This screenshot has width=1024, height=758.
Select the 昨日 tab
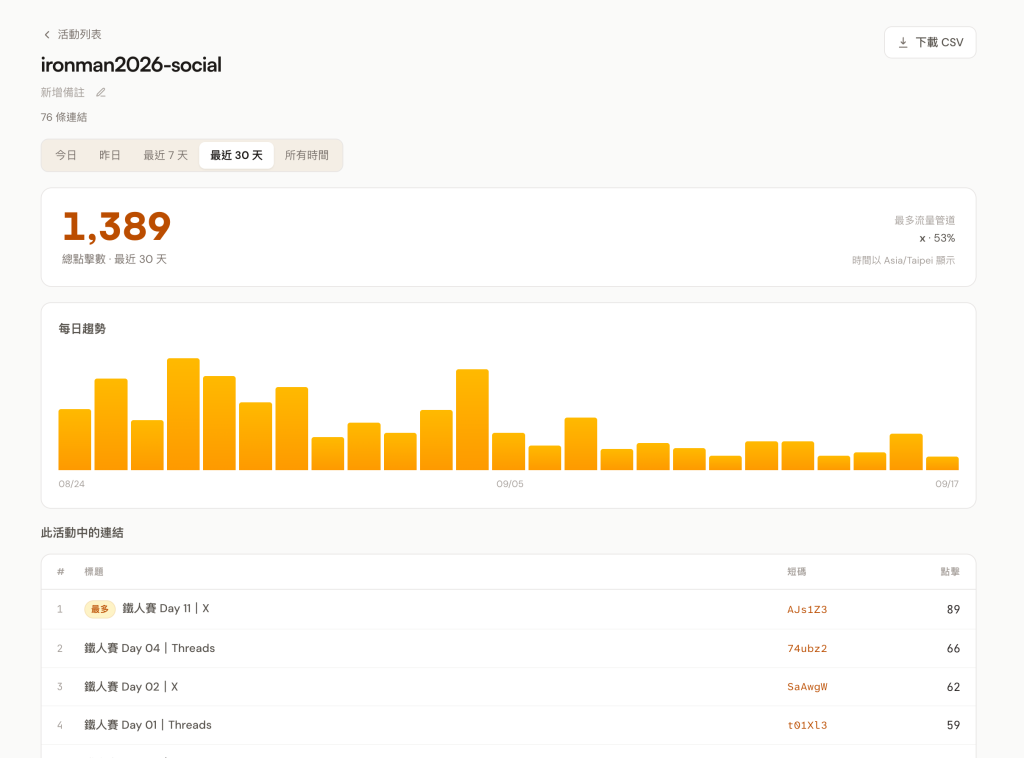click(x=110, y=155)
